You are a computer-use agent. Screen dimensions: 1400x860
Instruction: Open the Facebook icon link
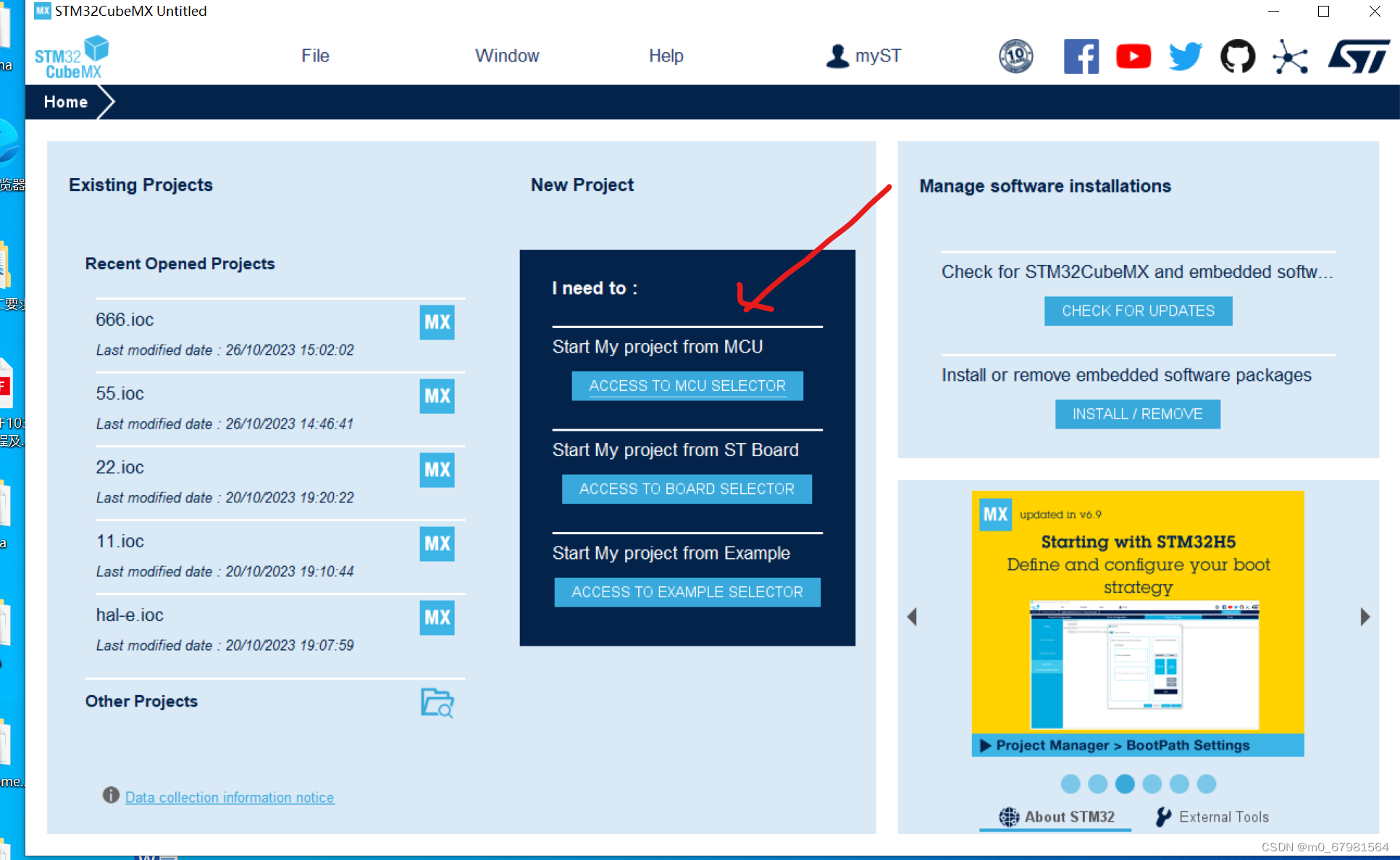click(x=1081, y=56)
